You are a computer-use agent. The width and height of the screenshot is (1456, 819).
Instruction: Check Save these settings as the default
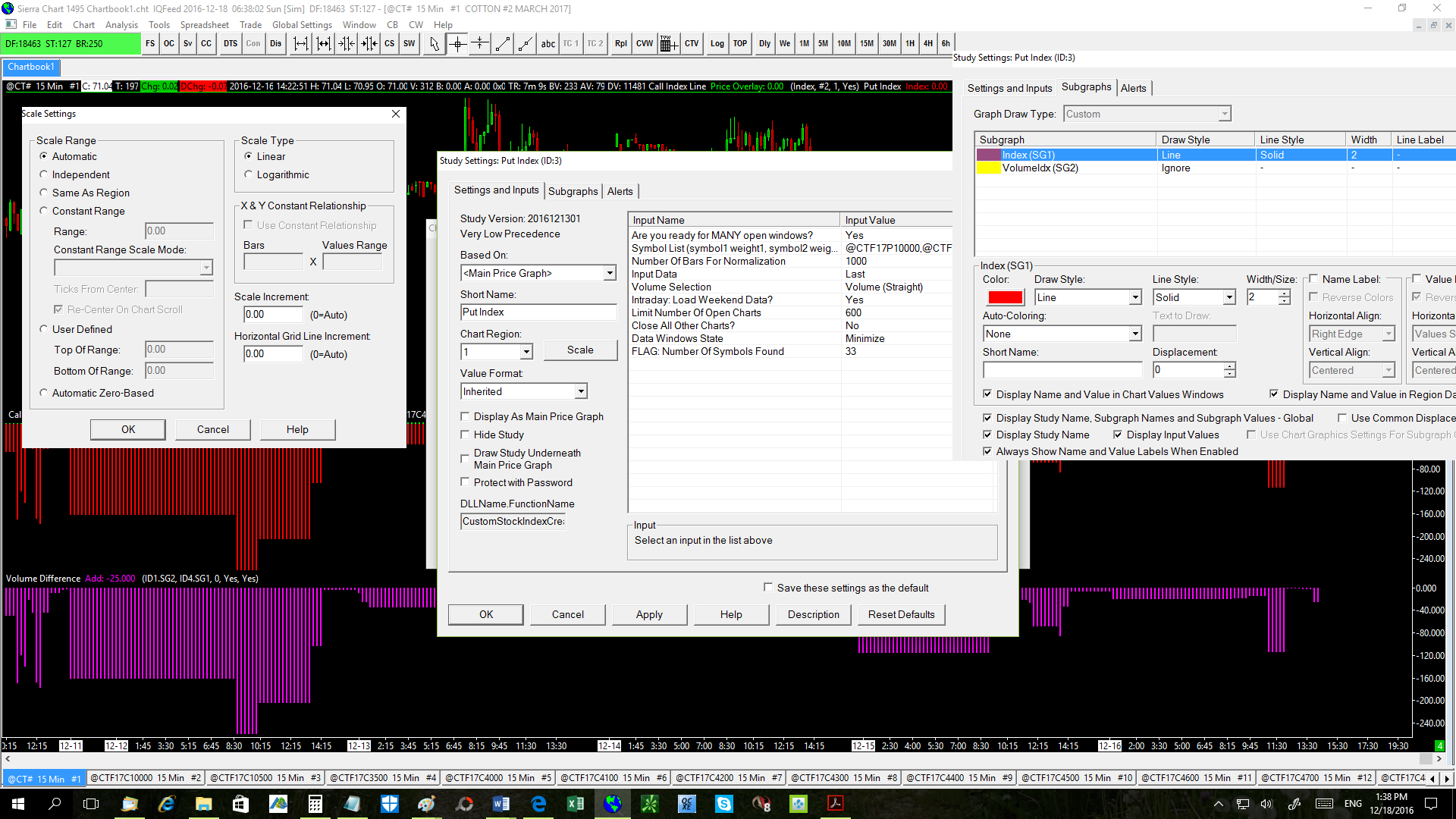[768, 588]
